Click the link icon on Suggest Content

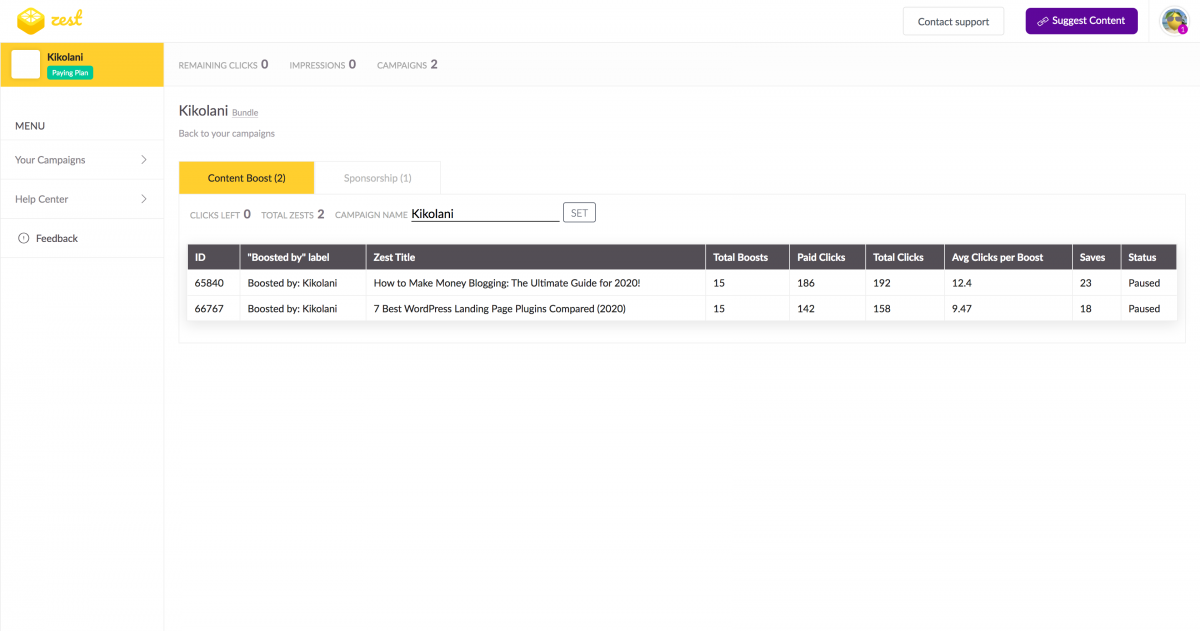[1042, 21]
